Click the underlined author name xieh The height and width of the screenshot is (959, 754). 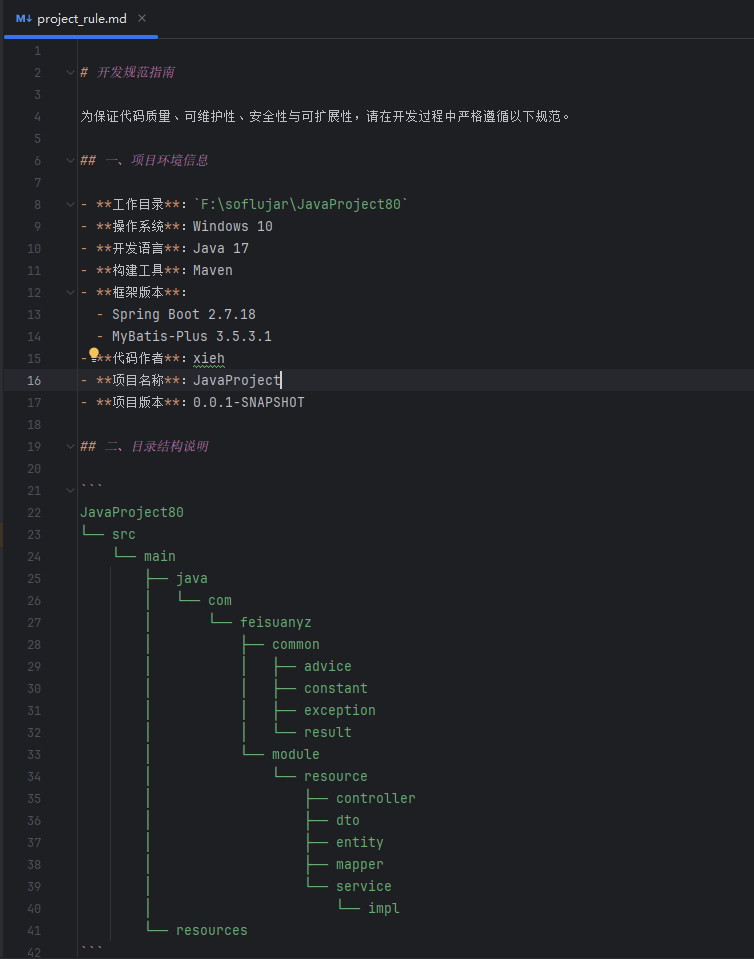click(209, 358)
